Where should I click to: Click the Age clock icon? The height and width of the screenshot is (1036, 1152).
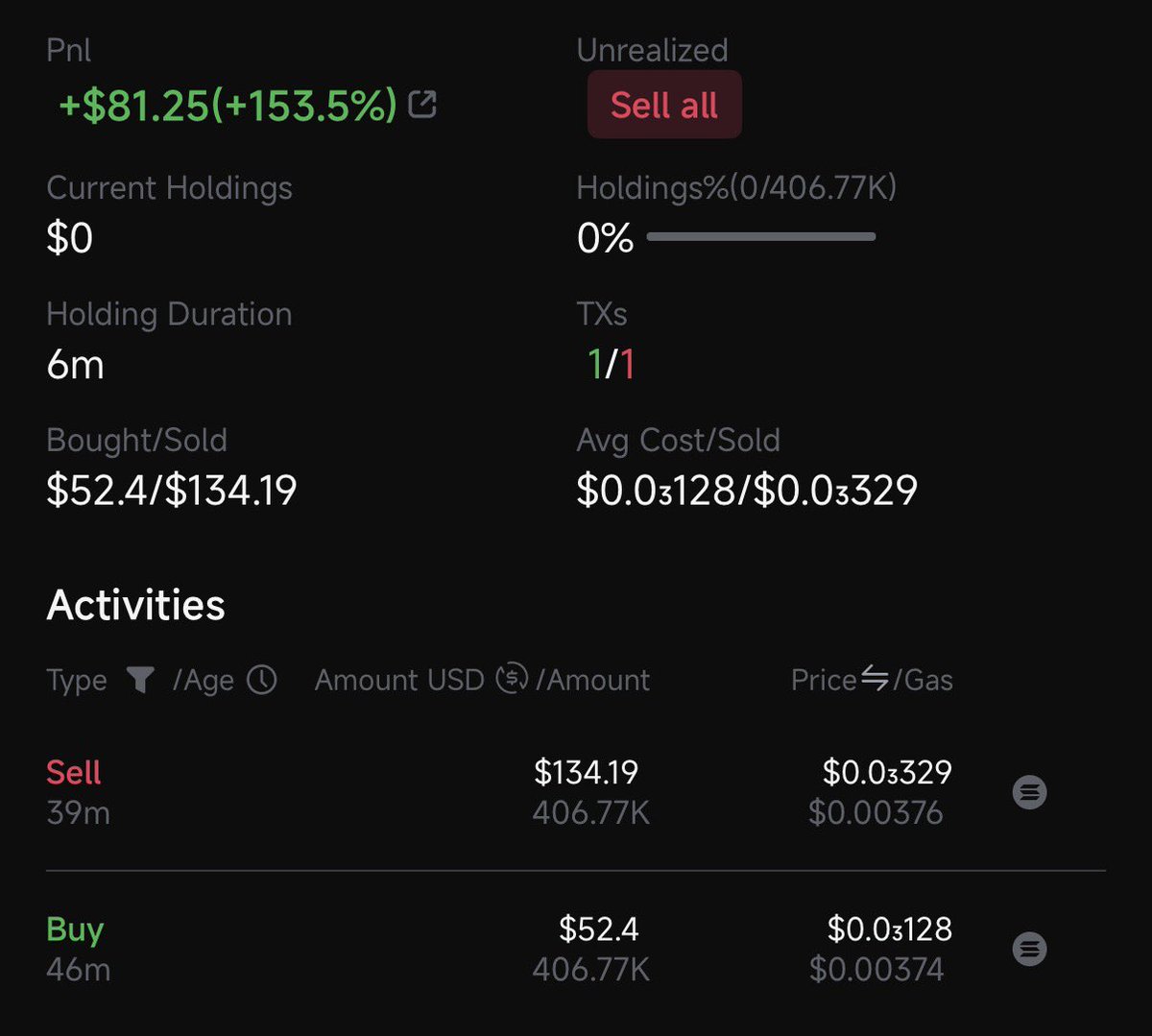tap(262, 680)
